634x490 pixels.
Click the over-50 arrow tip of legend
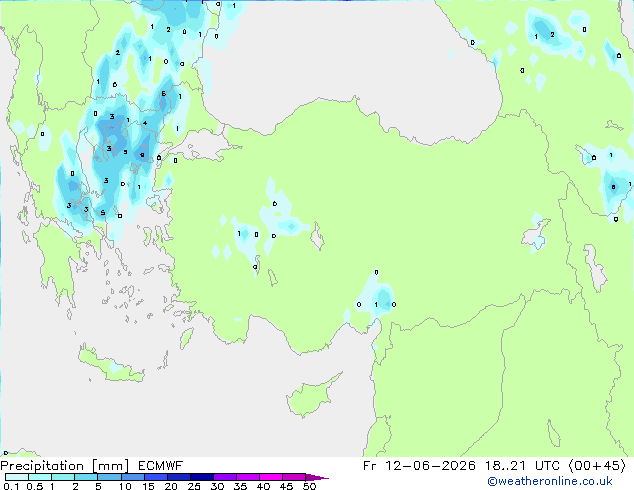click(x=317, y=477)
